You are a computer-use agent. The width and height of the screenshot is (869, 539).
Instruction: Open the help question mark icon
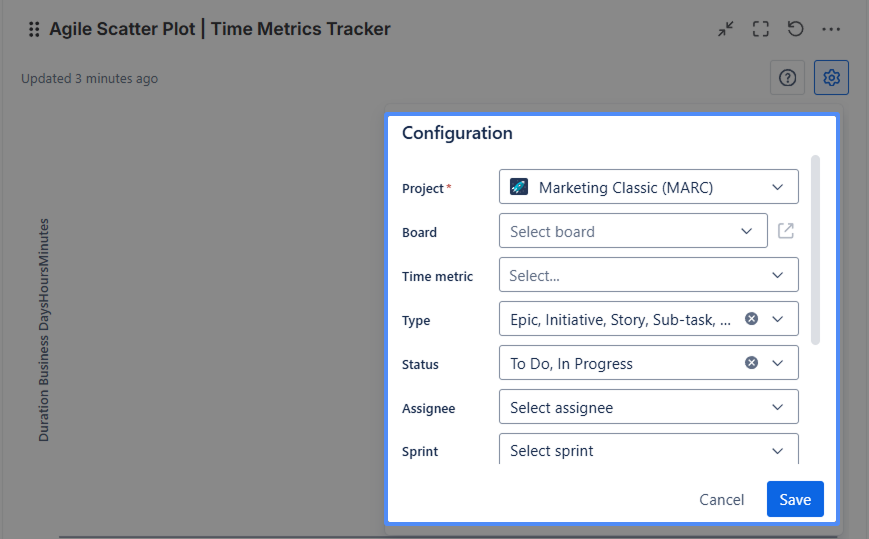787,78
